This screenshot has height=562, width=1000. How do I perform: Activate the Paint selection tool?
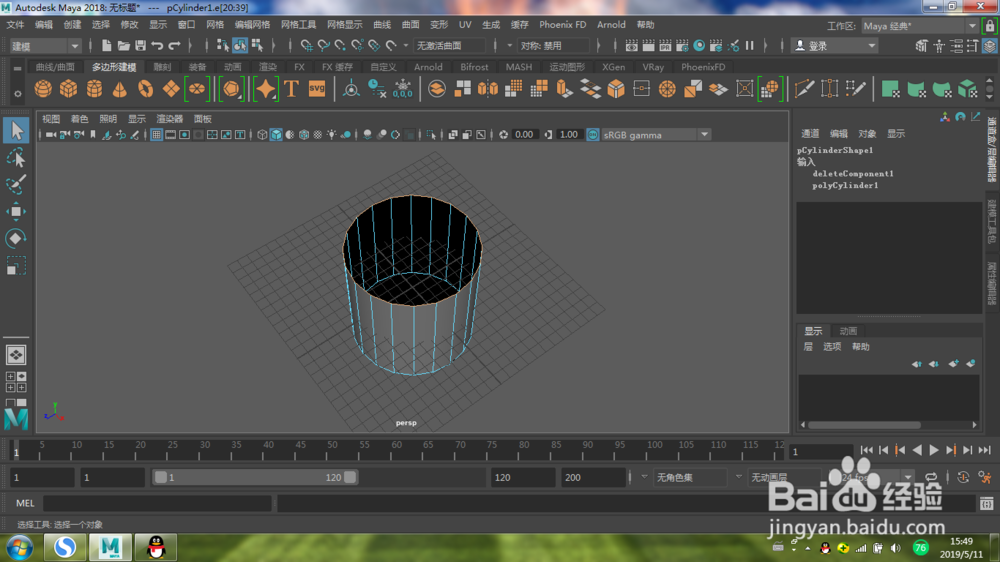tap(16, 185)
